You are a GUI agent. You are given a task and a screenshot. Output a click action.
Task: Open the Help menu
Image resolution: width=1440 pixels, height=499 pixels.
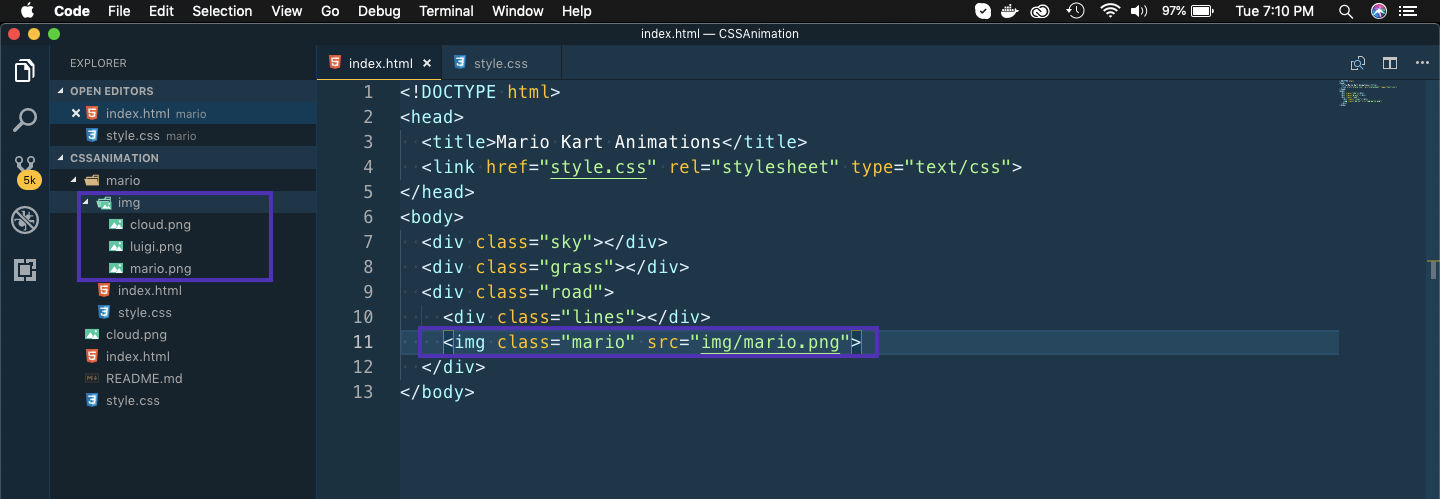pyautogui.click(x=577, y=11)
